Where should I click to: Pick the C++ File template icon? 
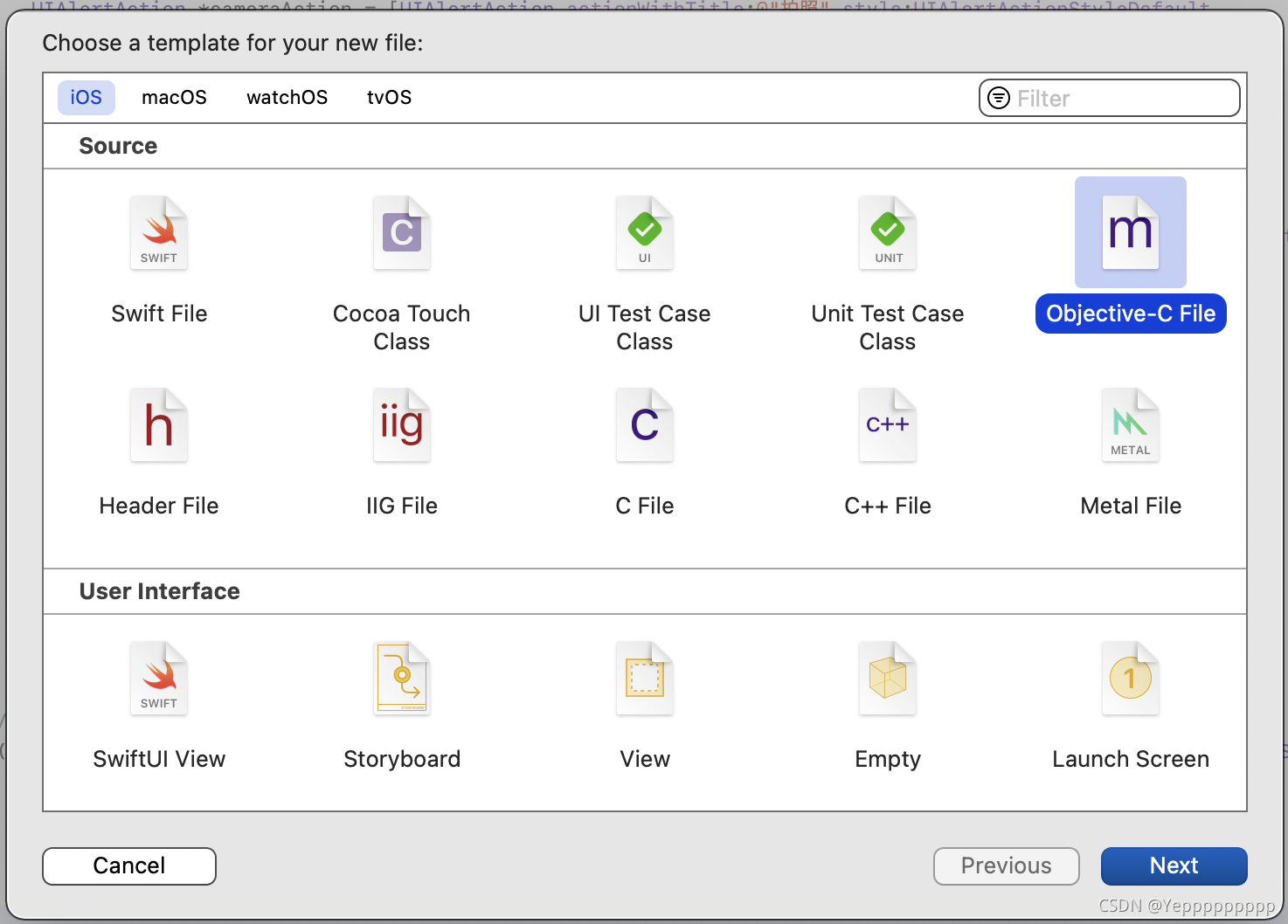coord(888,424)
